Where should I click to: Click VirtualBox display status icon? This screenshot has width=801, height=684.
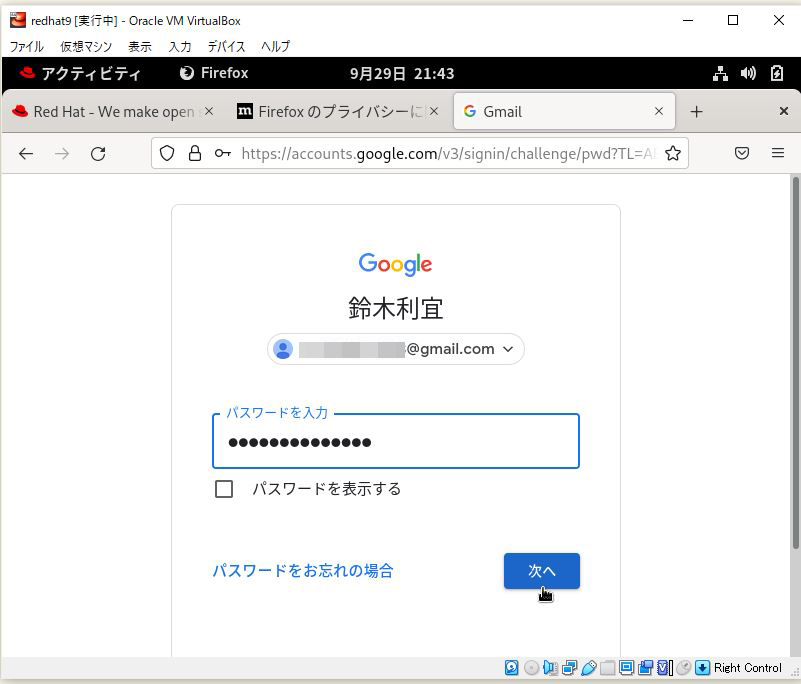click(x=627, y=668)
